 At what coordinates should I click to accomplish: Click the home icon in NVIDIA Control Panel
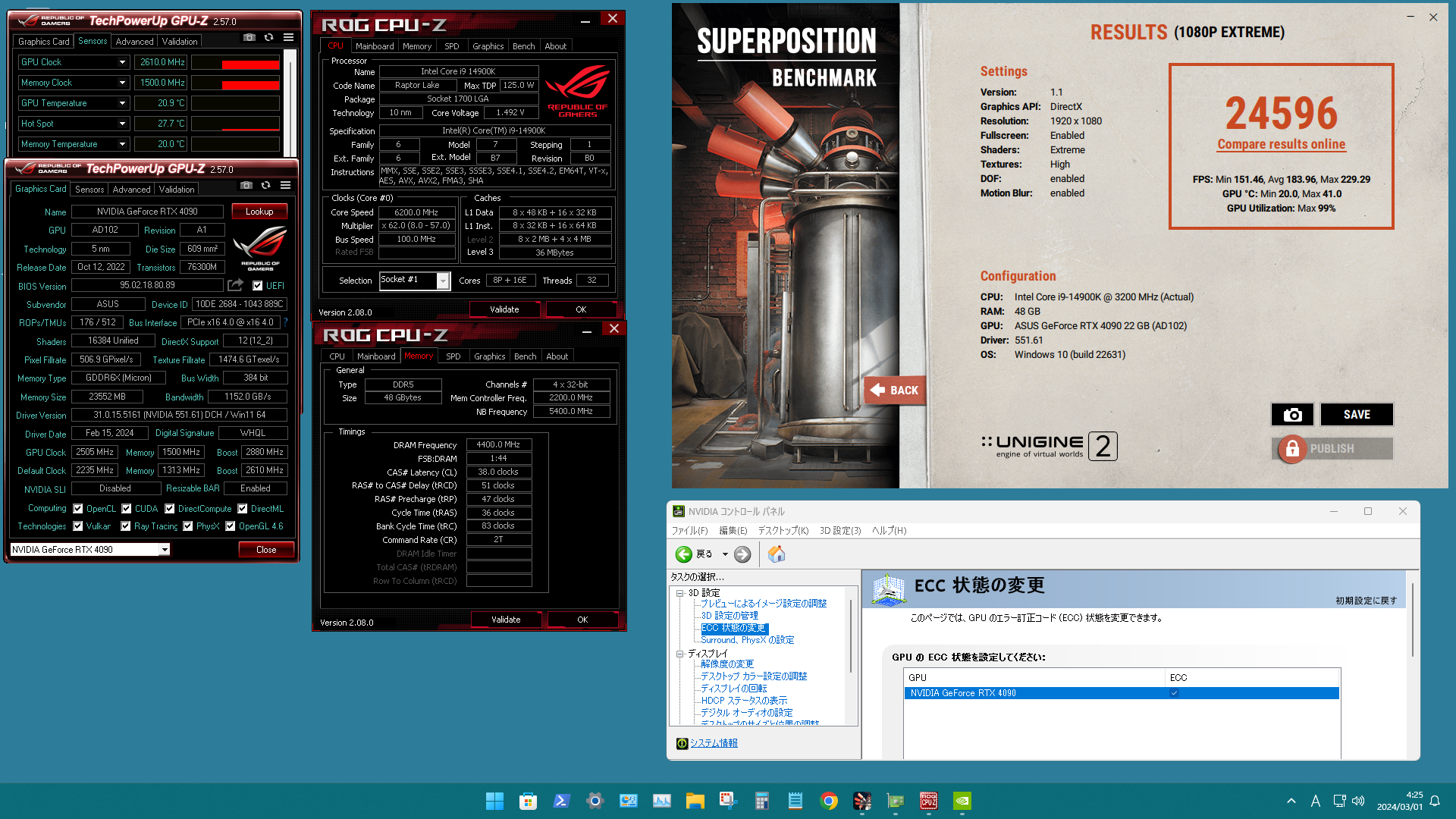click(776, 554)
